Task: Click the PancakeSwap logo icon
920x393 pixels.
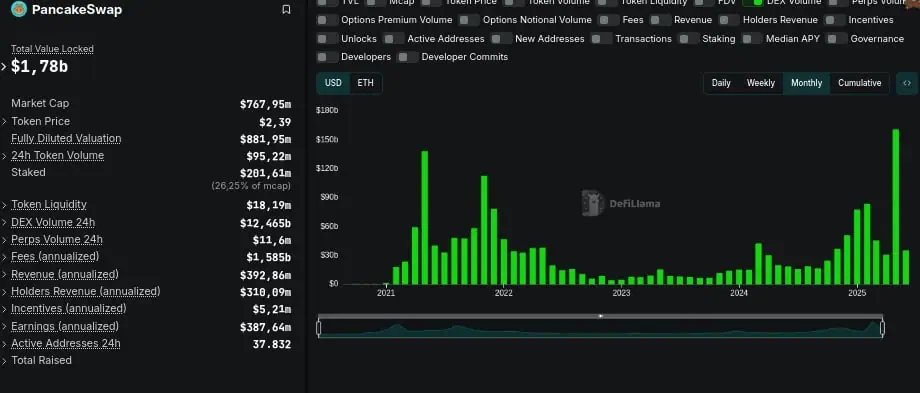Action: tap(19, 9)
